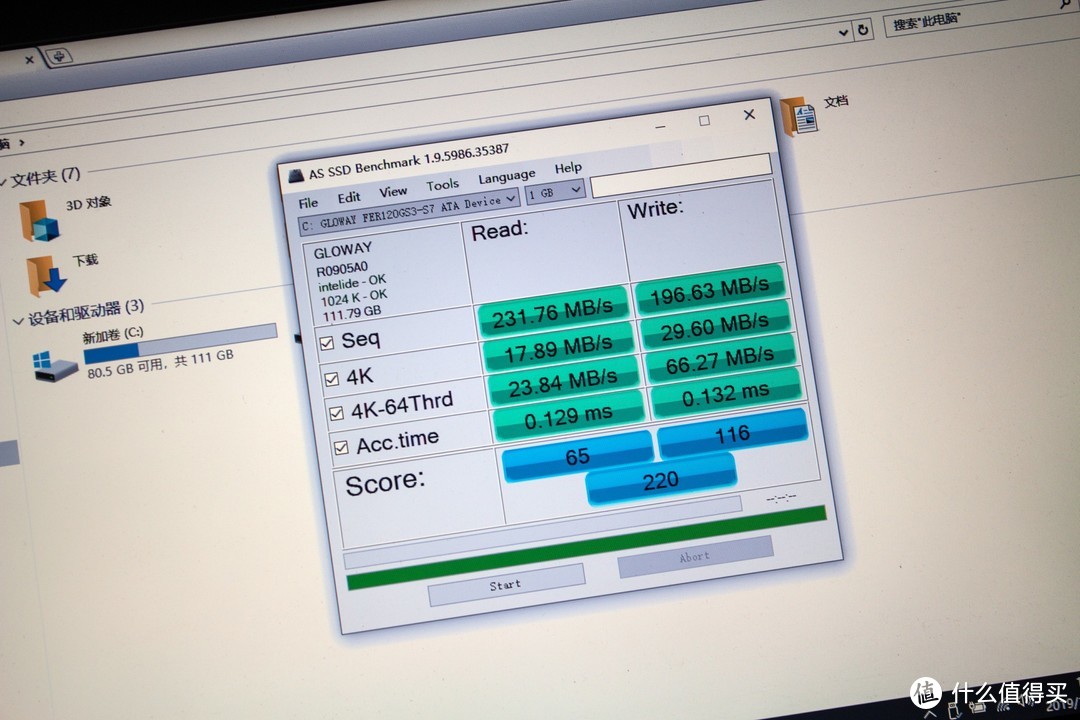The width and height of the screenshot is (1080, 720).
Task: Open the Edit menu
Action: pos(349,197)
